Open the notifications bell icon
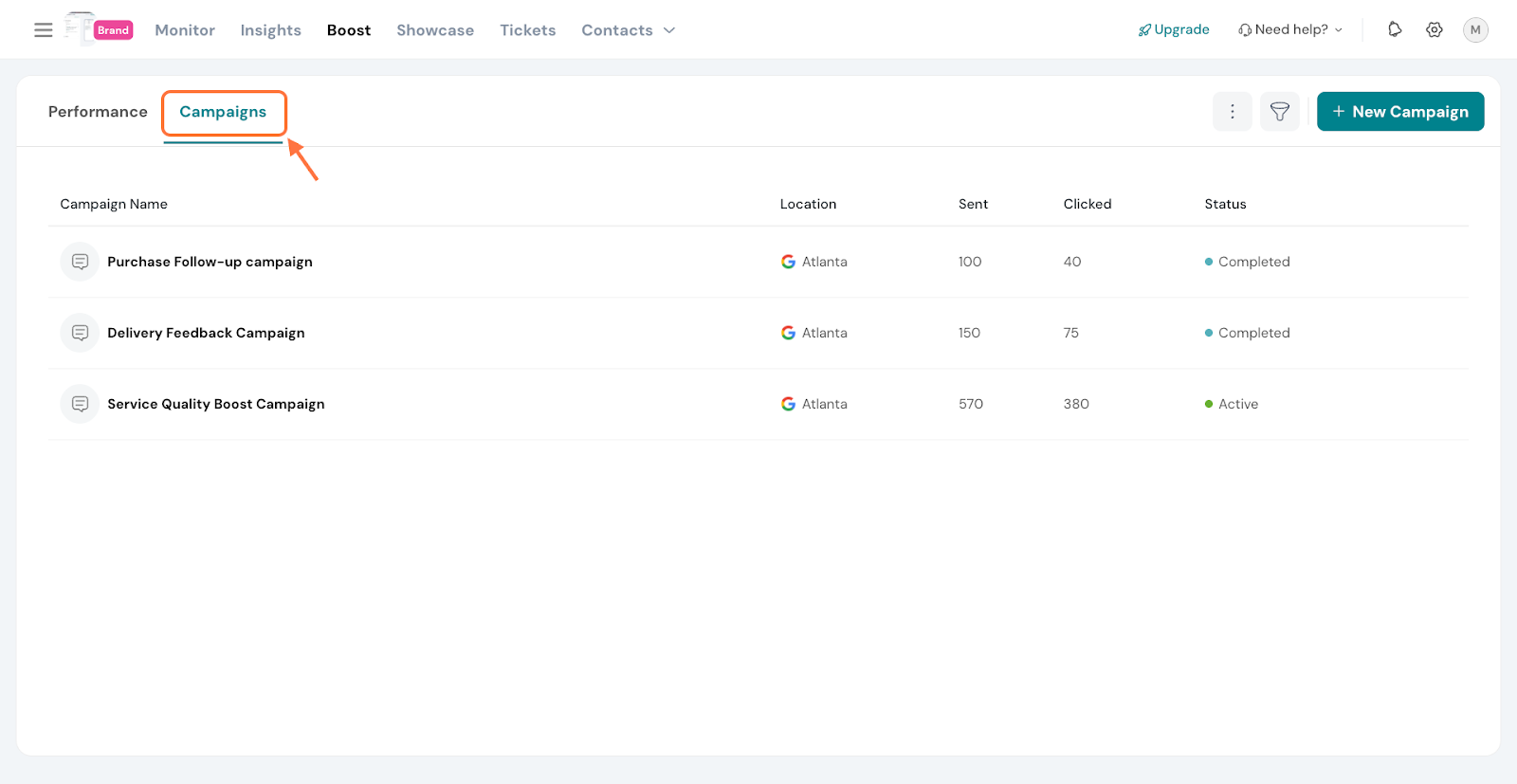The image size is (1517, 784). coord(1395,29)
